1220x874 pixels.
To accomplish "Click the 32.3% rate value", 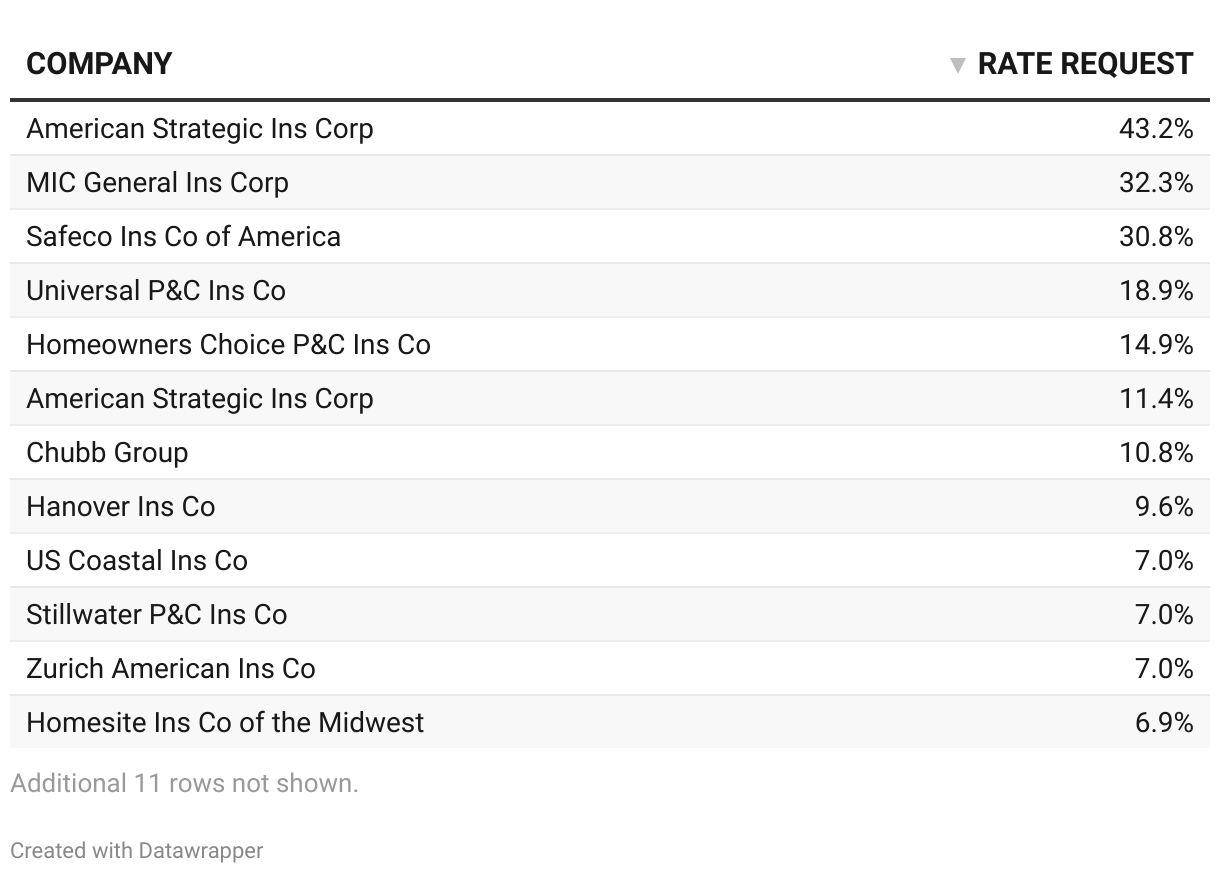I will [1156, 183].
